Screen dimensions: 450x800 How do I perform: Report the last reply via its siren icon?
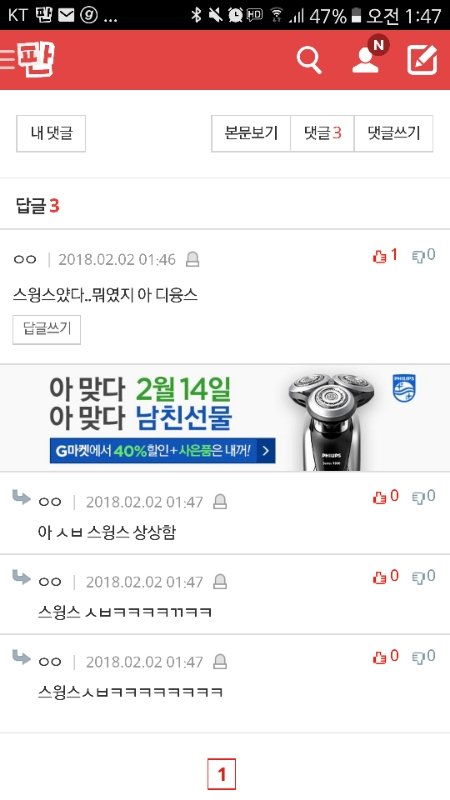pos(220,662)
